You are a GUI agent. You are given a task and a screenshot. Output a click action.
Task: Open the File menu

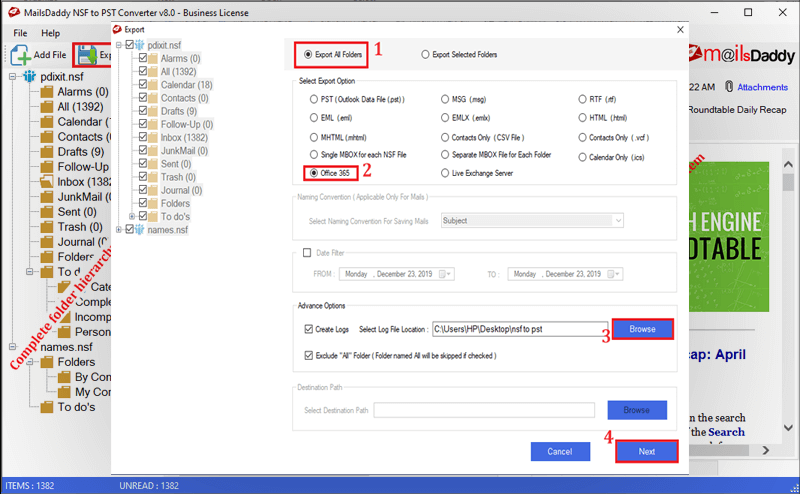(x=20, y=33)
